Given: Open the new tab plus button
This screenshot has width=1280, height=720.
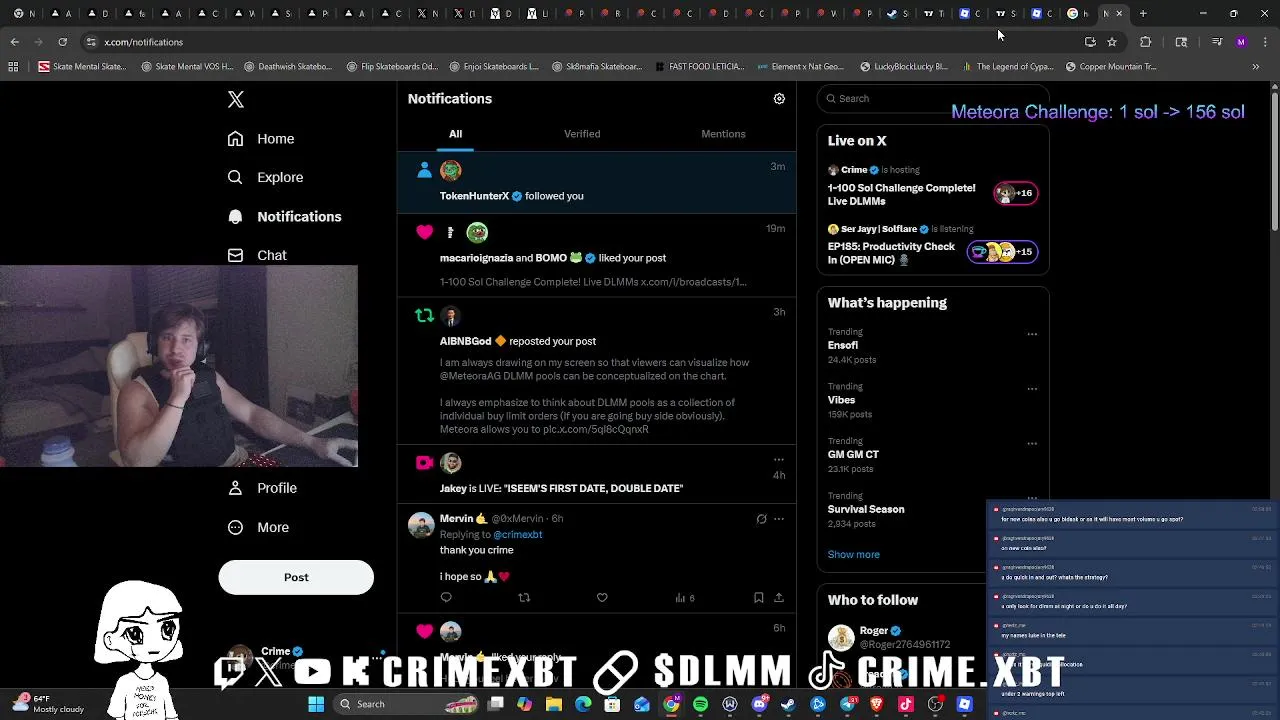Looking at the screenshot, I should [1143, 14].
